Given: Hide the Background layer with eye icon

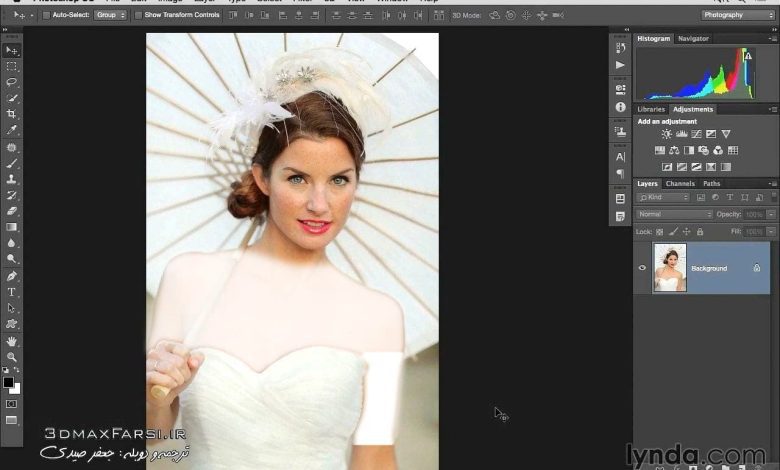Looking at the screenshot, I should coord(642,268).
